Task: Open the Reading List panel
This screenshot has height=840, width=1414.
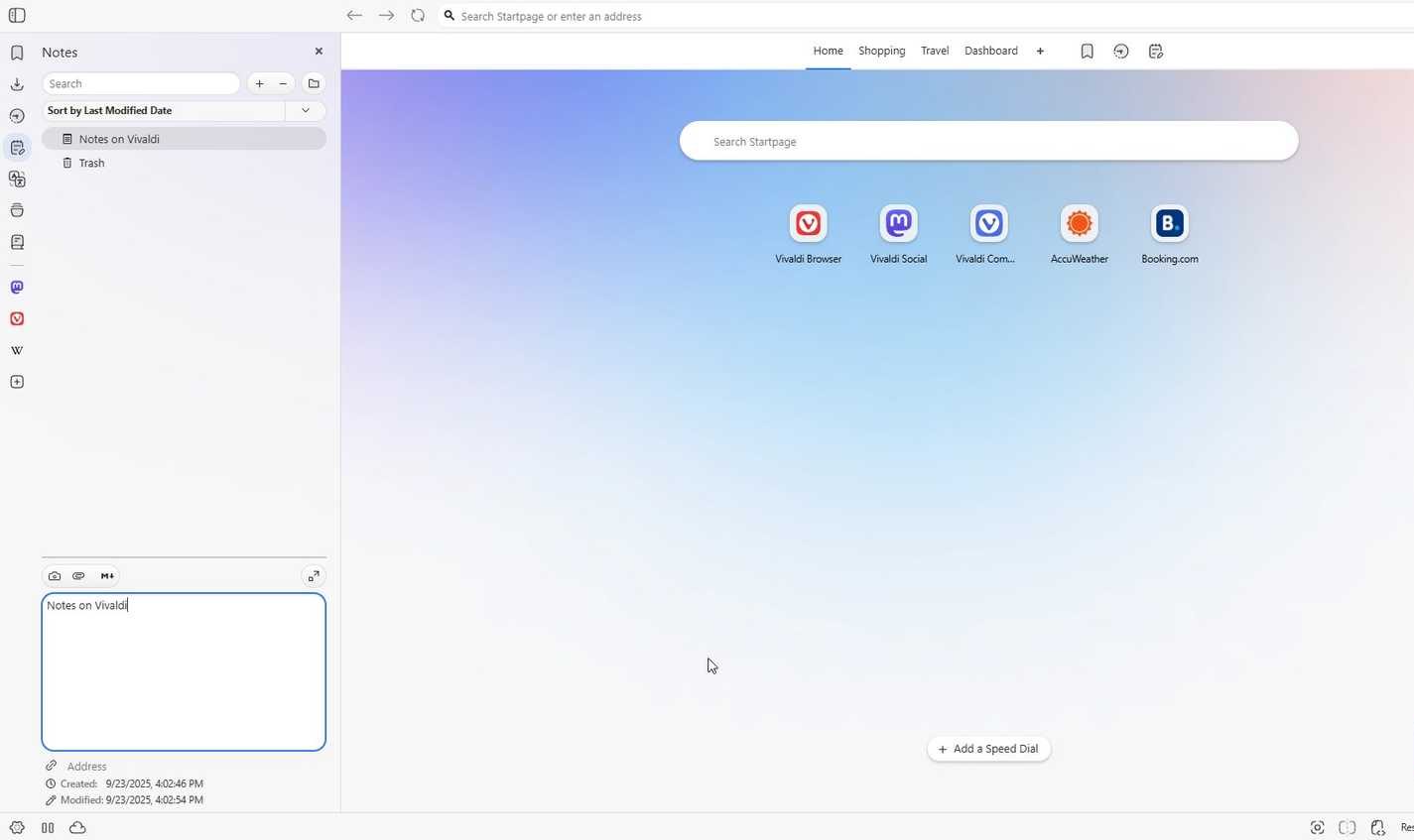Action: [x=16, y=241]
